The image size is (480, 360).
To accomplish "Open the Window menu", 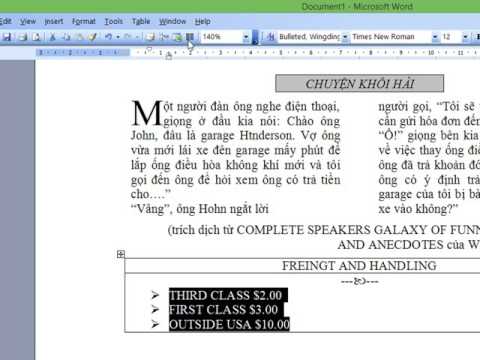I will pyautogui.click(x=172, y=21).
